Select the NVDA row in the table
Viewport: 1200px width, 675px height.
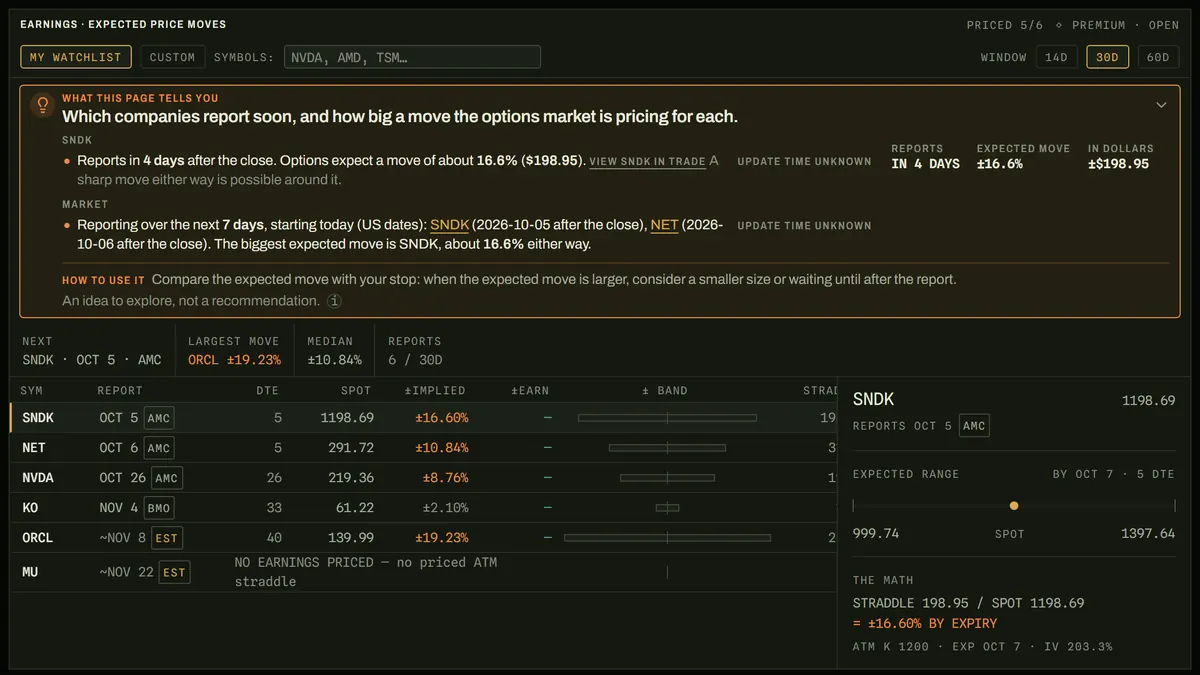[423, 477]
